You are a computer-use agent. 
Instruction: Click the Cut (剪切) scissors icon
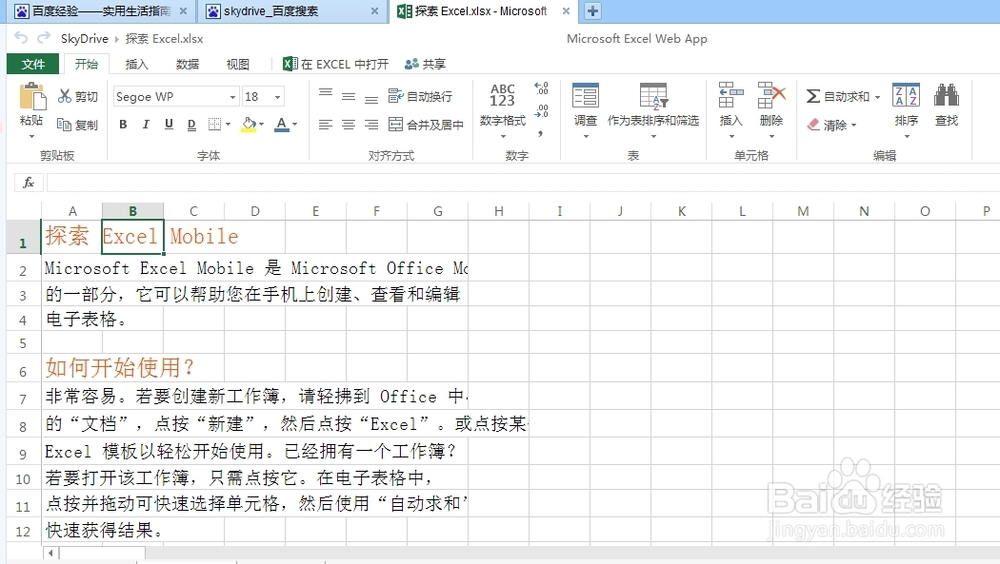pos(65,96)
